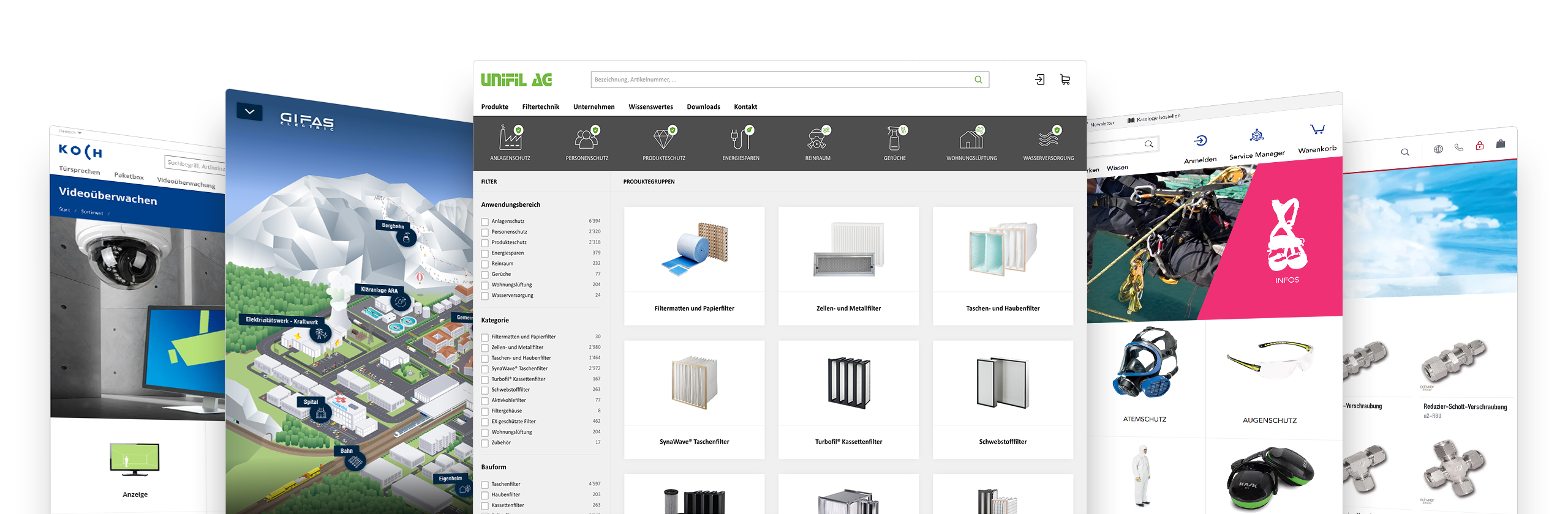This screenshot has width=1568, height=514.
Task: Open Paketbox tab on Koch site
Action: click(129, 176)
